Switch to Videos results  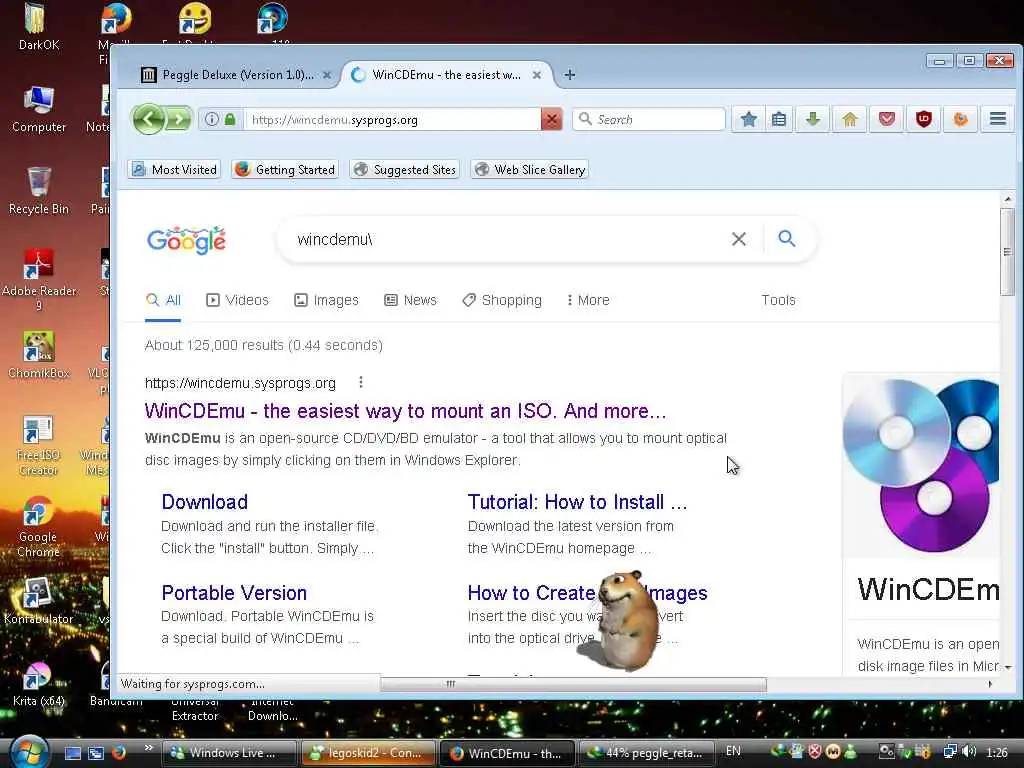pyautogui.click(x=238, y=300)
